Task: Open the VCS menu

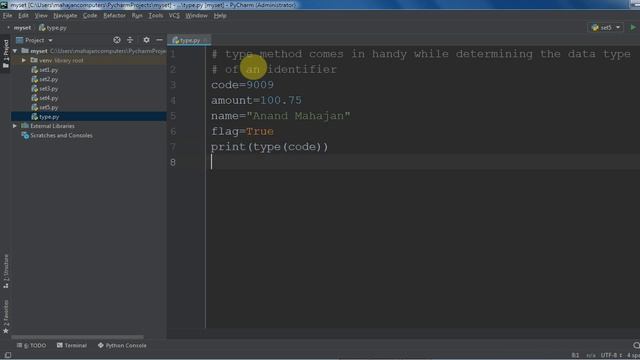Action: click(174, 16)
